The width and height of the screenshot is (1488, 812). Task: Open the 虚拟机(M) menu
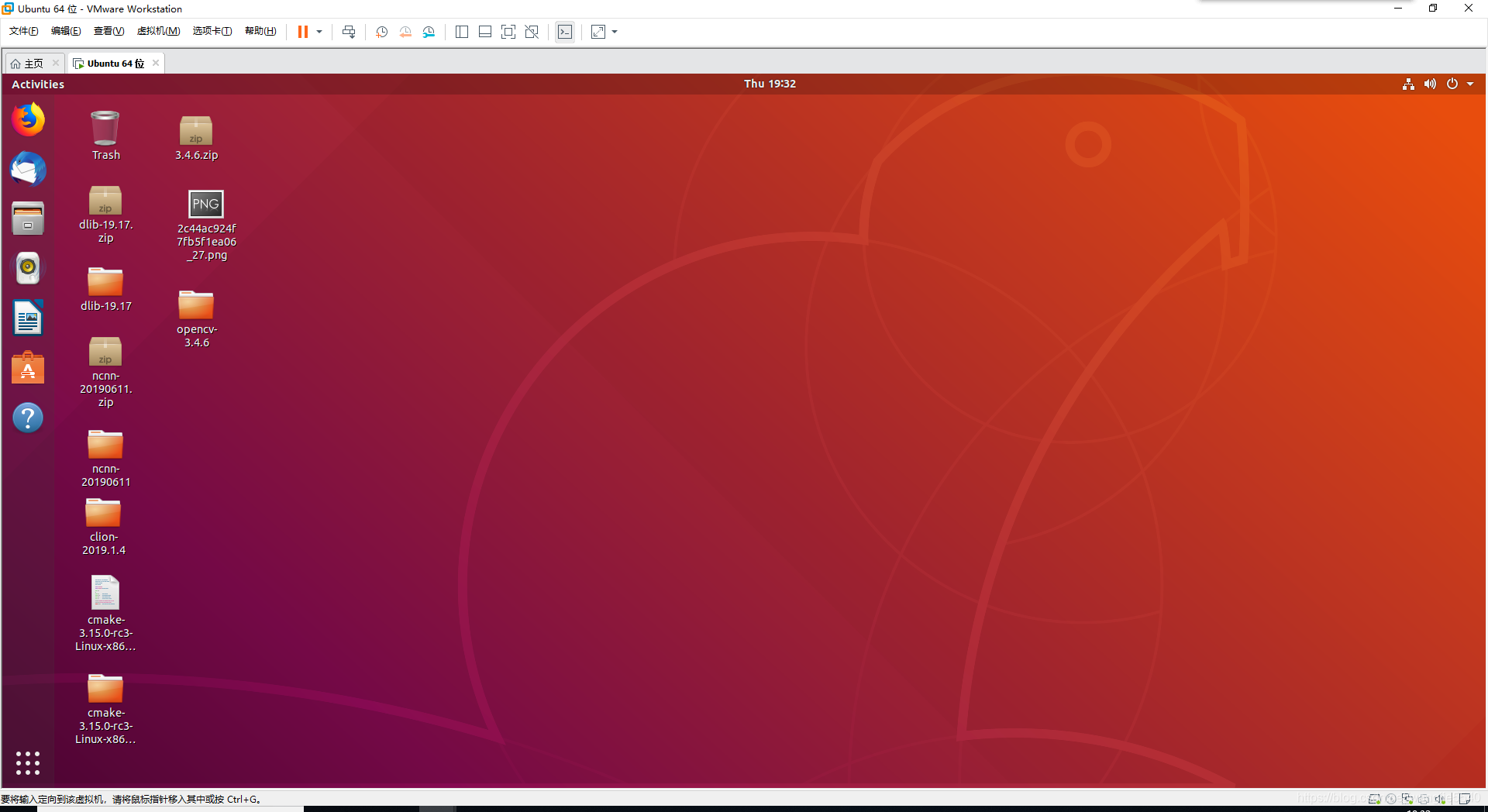point(158,31)
